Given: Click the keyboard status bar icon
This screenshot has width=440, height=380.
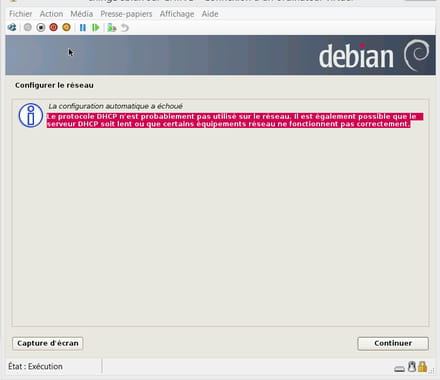Looking at the screenshot, I should tap(399, 369).
